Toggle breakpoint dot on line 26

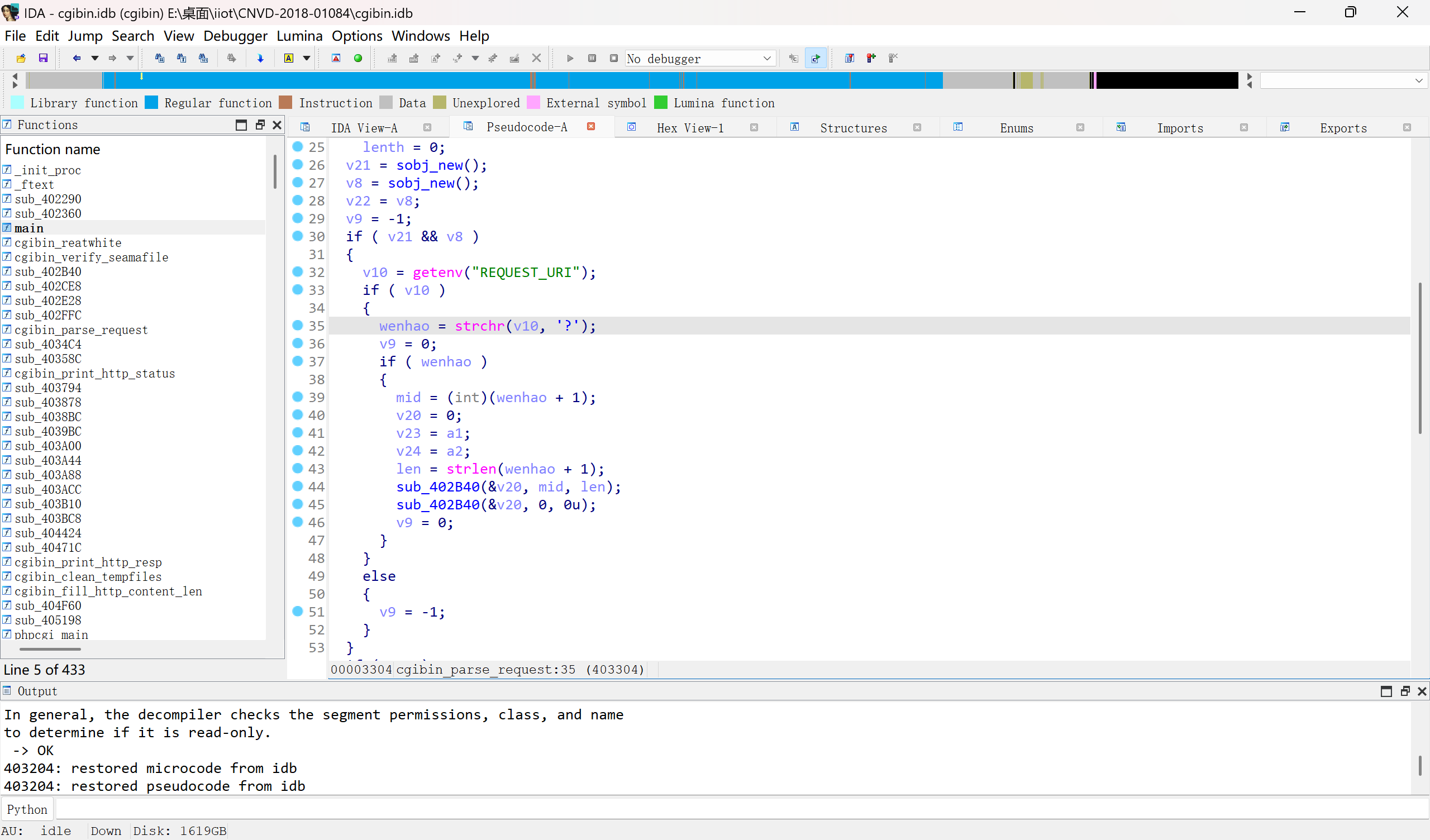(x=297, y=165)
